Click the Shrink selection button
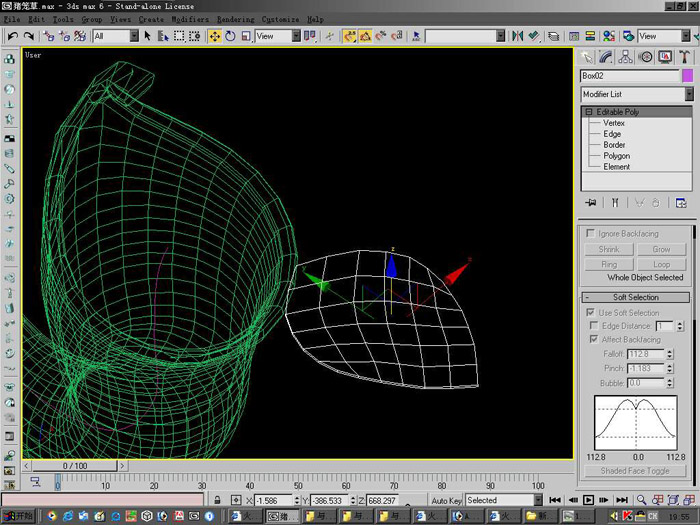 [x=608, y=249]
